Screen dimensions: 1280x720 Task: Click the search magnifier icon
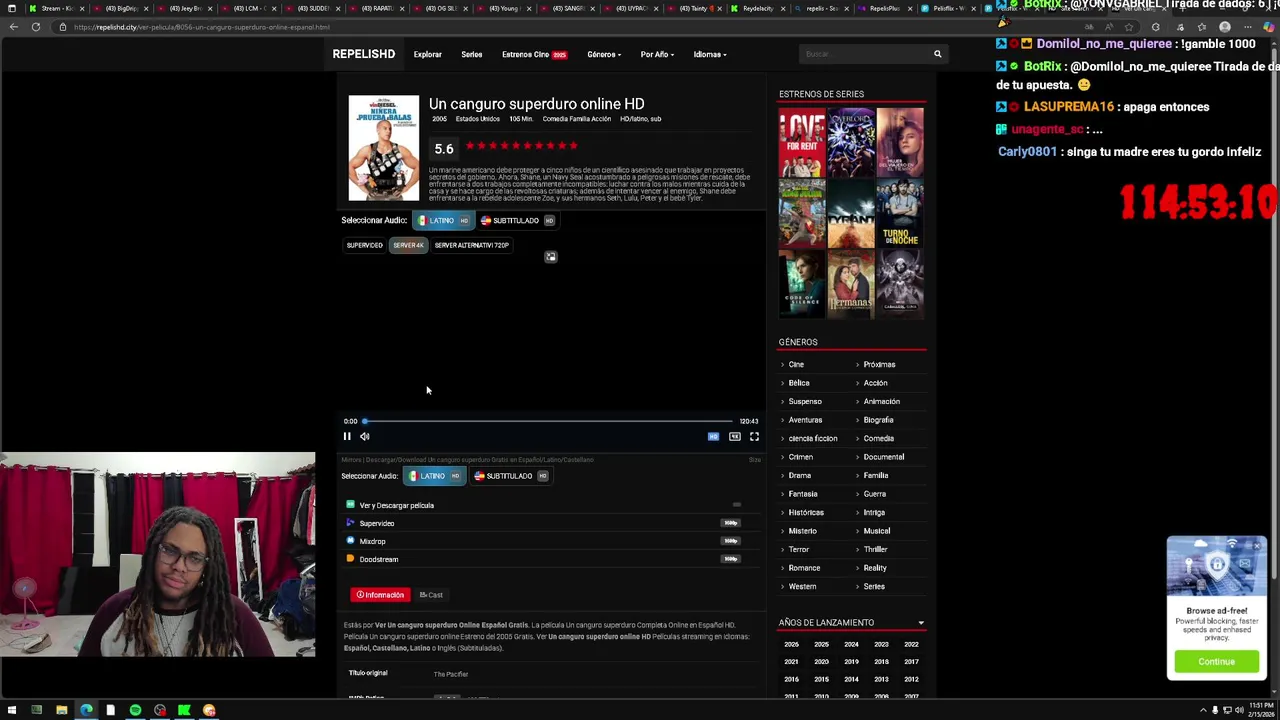pyautogui.click(x=937, y=54)
